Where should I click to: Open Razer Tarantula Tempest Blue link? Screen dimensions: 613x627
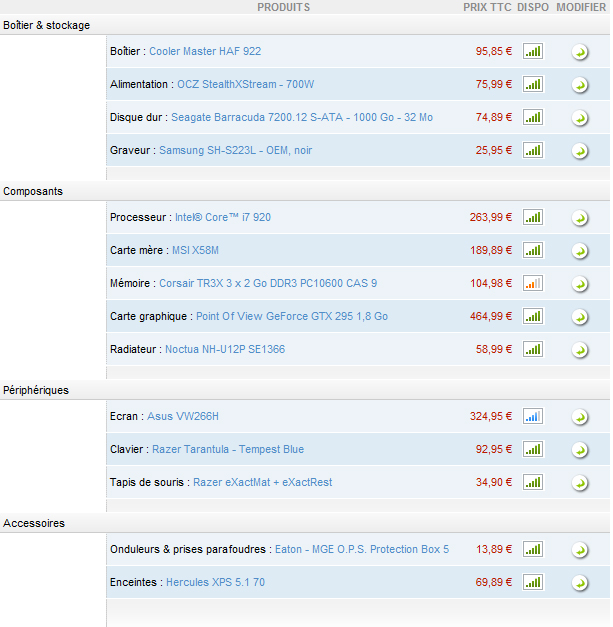pos(228,449)
